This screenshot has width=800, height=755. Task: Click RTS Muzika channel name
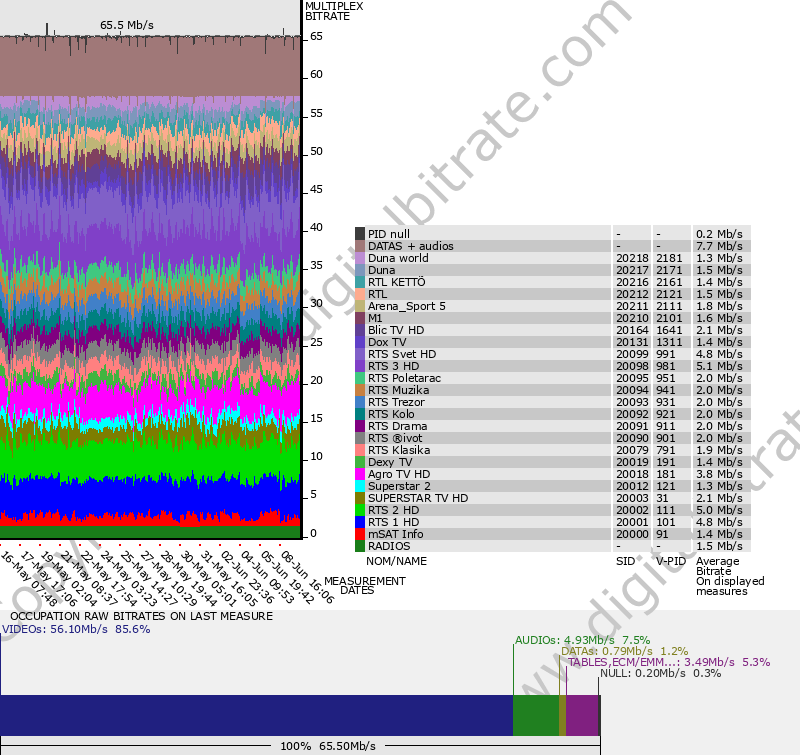(398, 390)
